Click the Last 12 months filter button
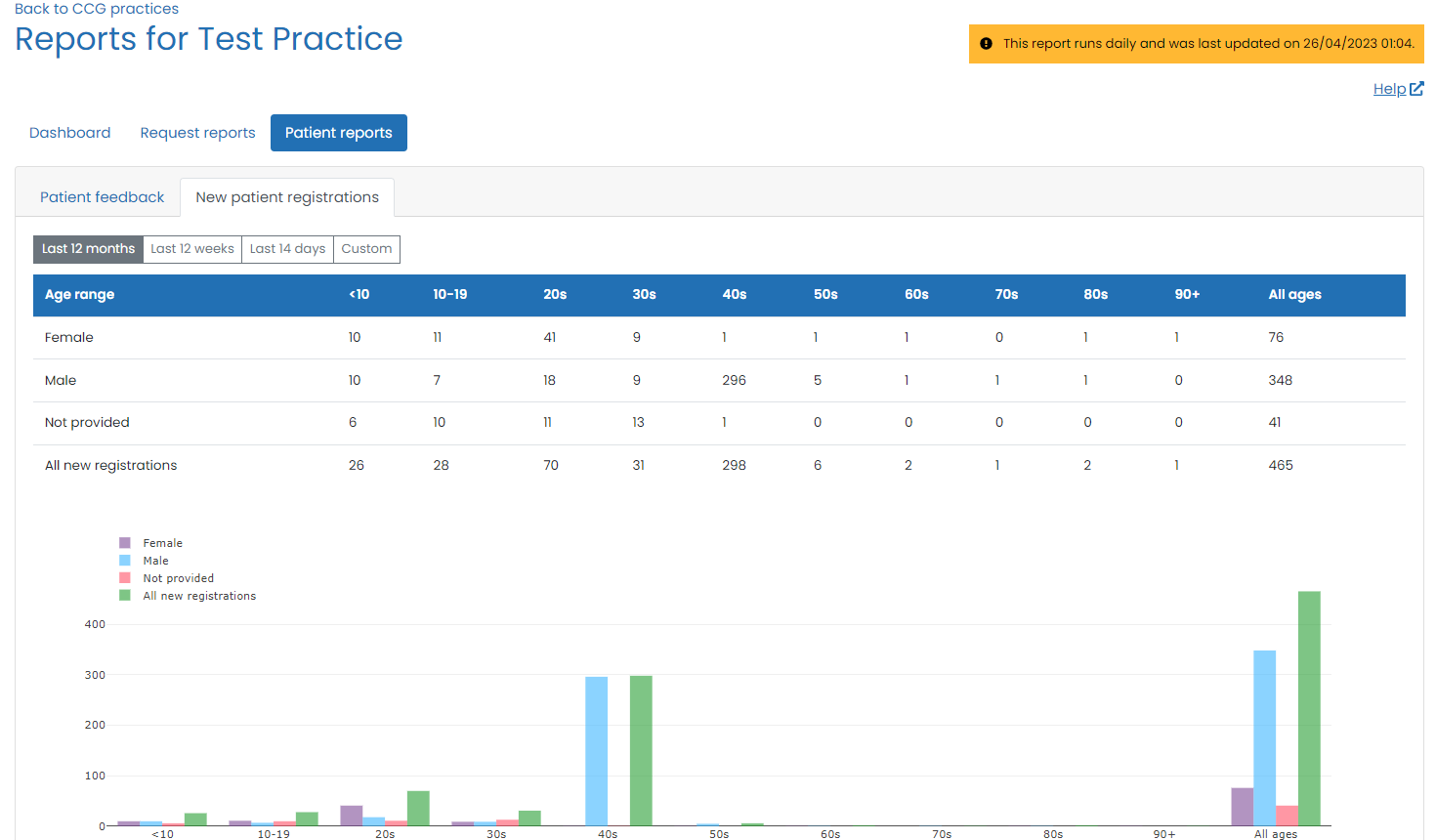The image size is (1436, 840). (x=87, y=248)
